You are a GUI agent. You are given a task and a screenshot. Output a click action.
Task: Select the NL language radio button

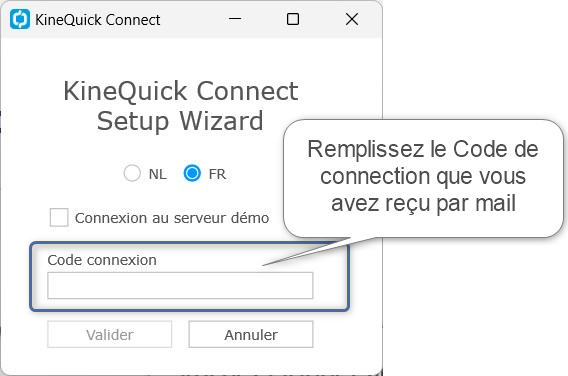[x=132, y=173]
